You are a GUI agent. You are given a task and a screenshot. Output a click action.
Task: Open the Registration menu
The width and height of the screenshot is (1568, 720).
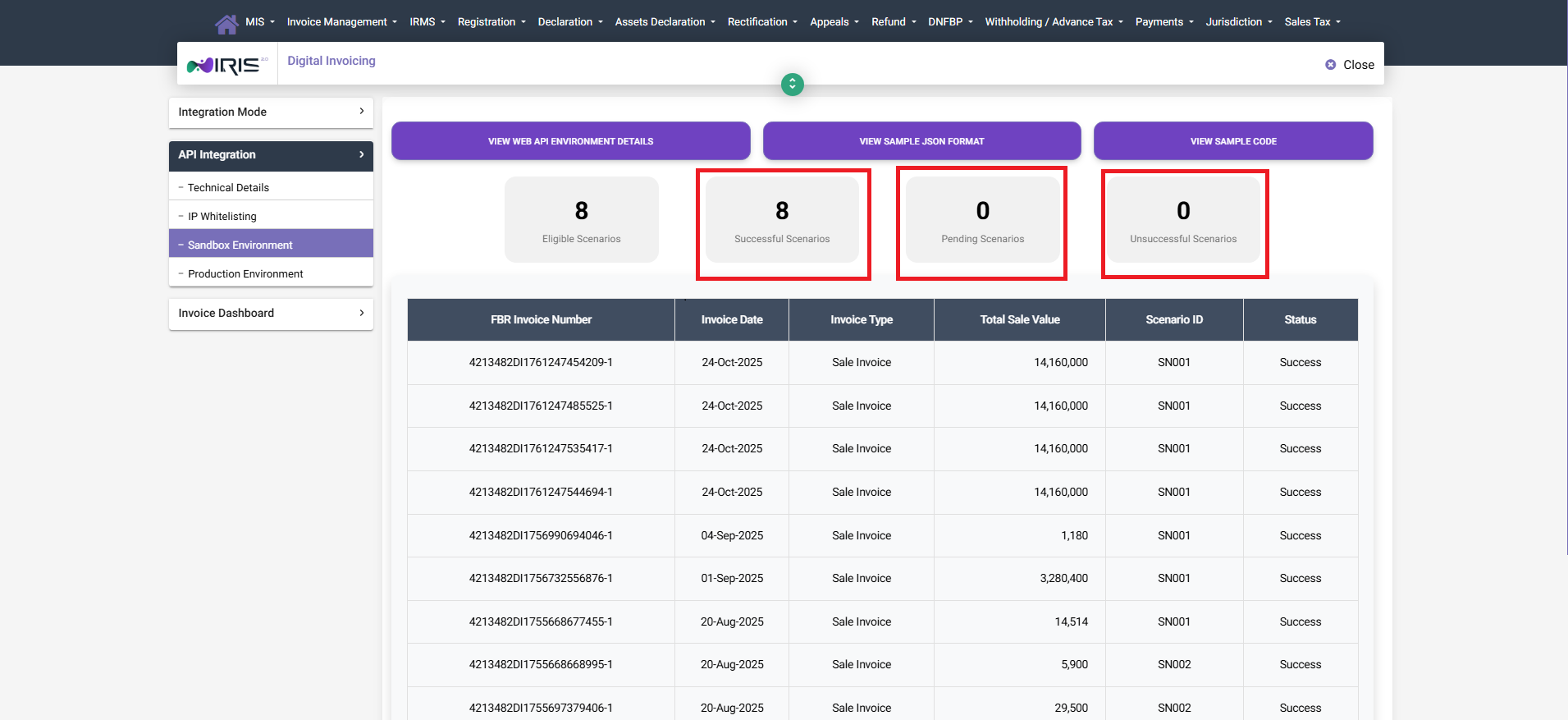point(491,22)
